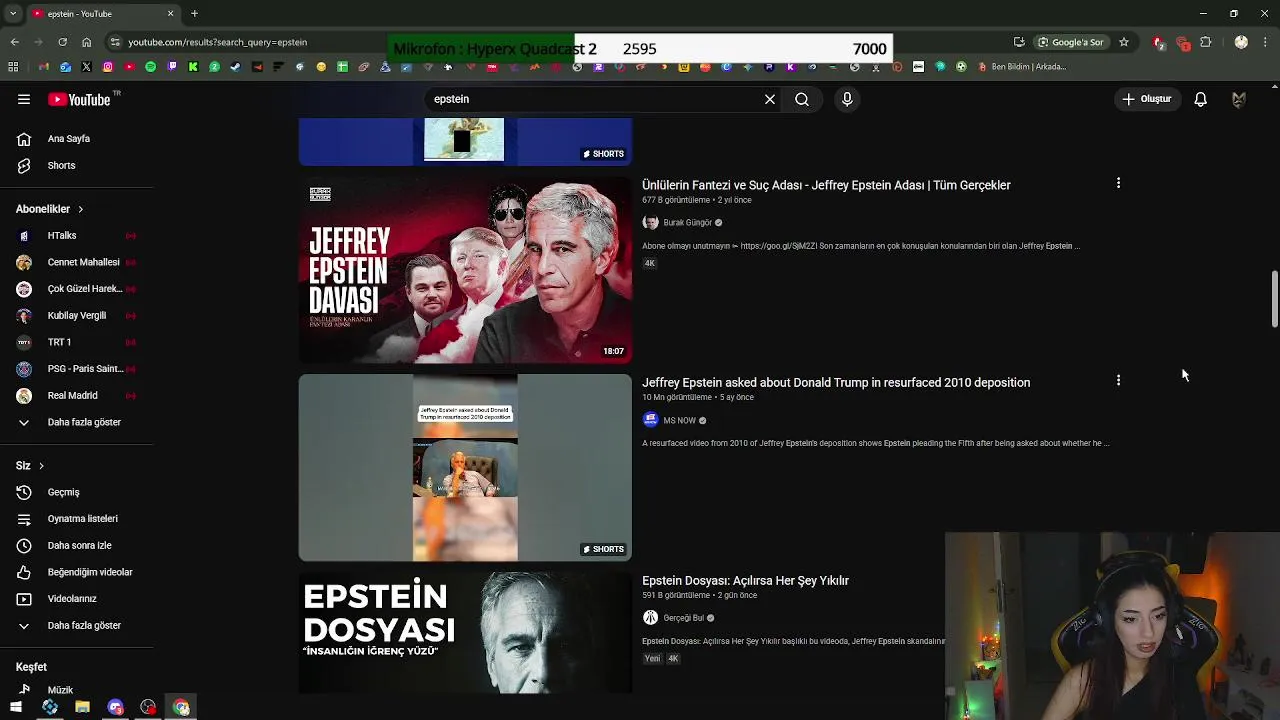This screenshot has height=720, width=1280.
Task: Open the Ben Bildim bookmark
Action: (1022, 67)
